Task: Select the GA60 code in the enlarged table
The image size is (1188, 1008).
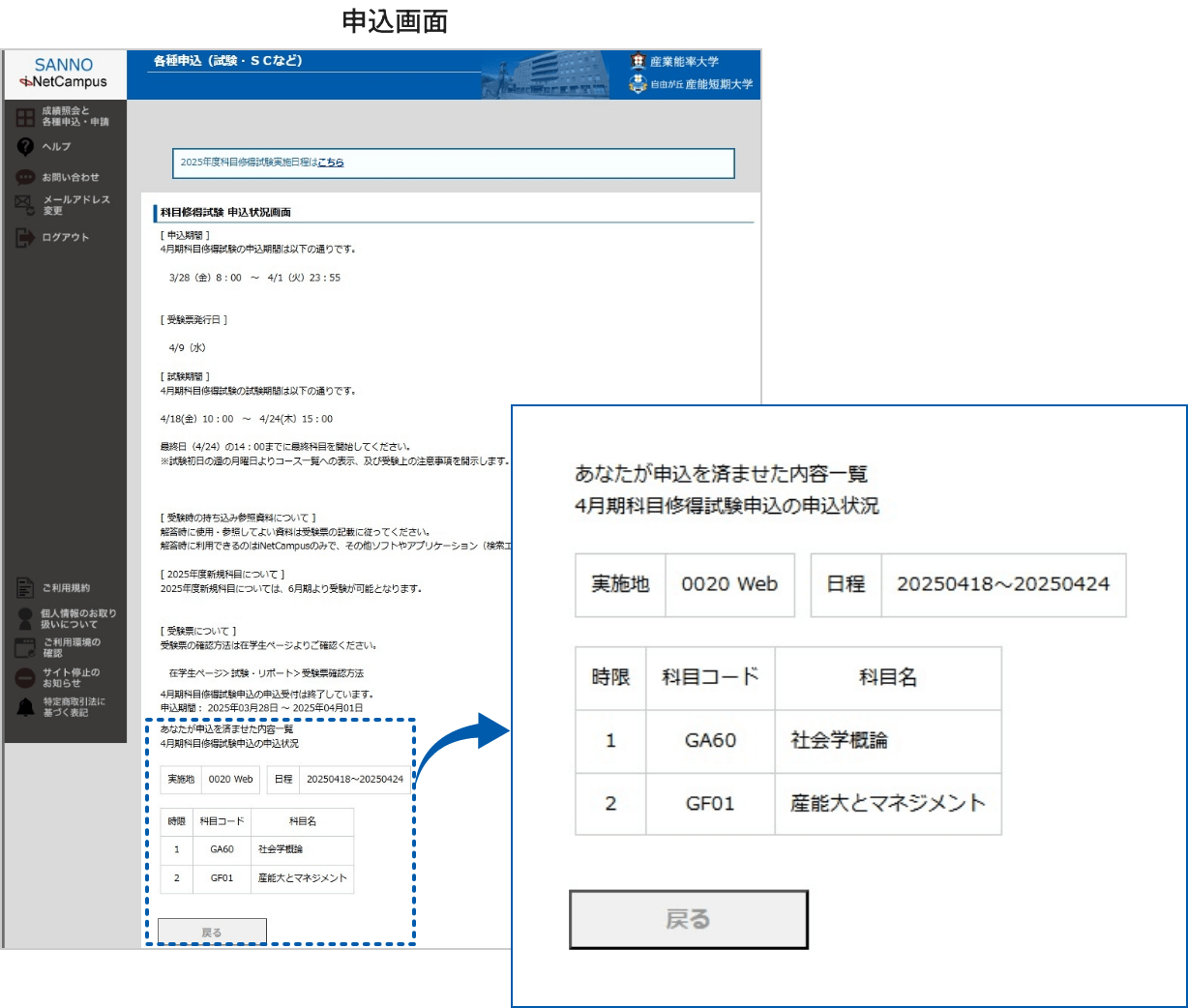Action: click(710, 741)
